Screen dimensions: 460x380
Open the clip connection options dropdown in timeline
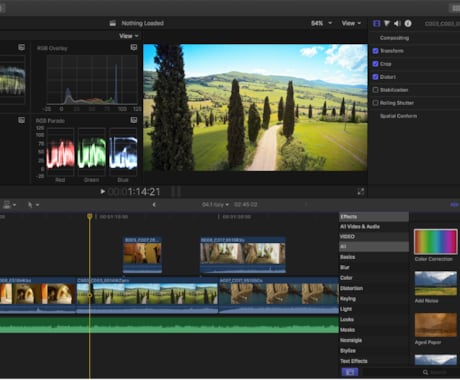(9, 204)
